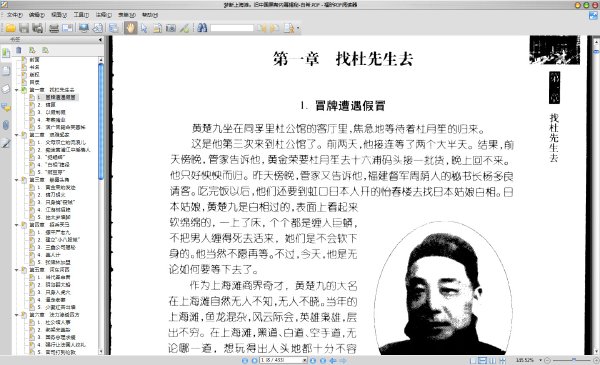600x365 pixels.
Task: Click in the toolbar search text field
Action: pos(232,28)
